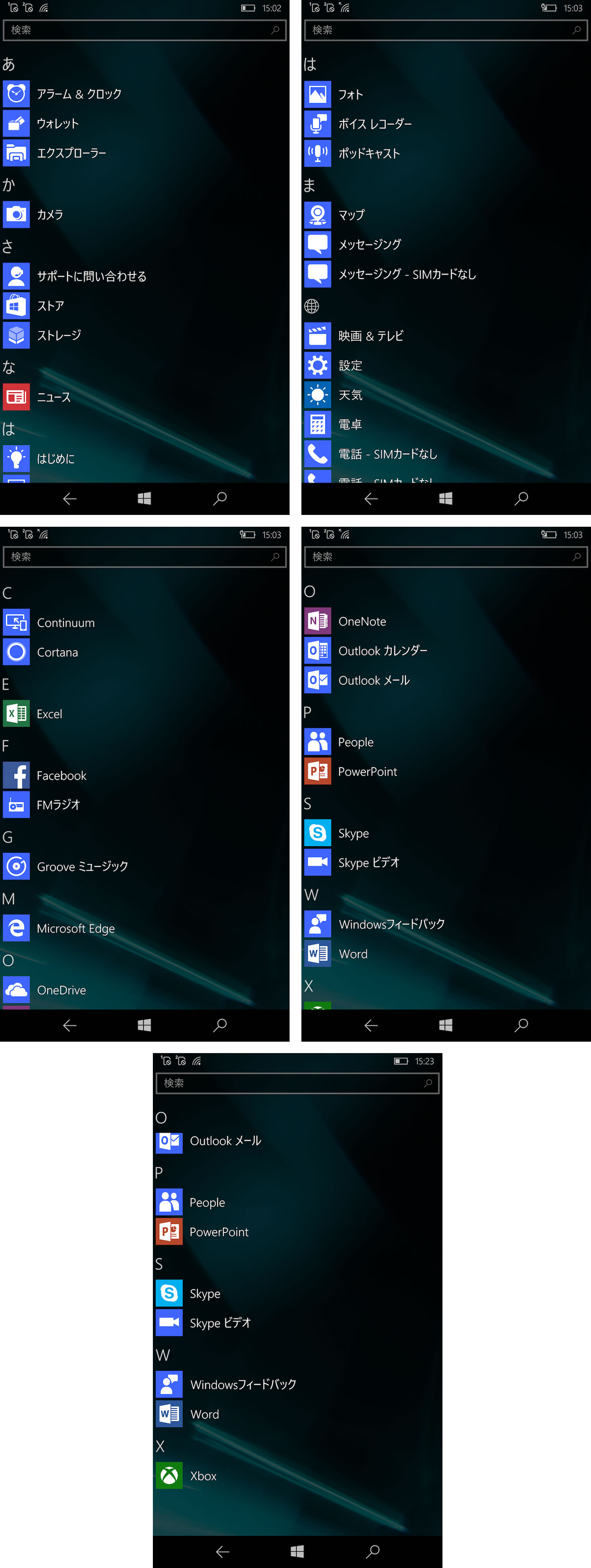
Task: Jump via the E letter header
Action: pos(6,684)
